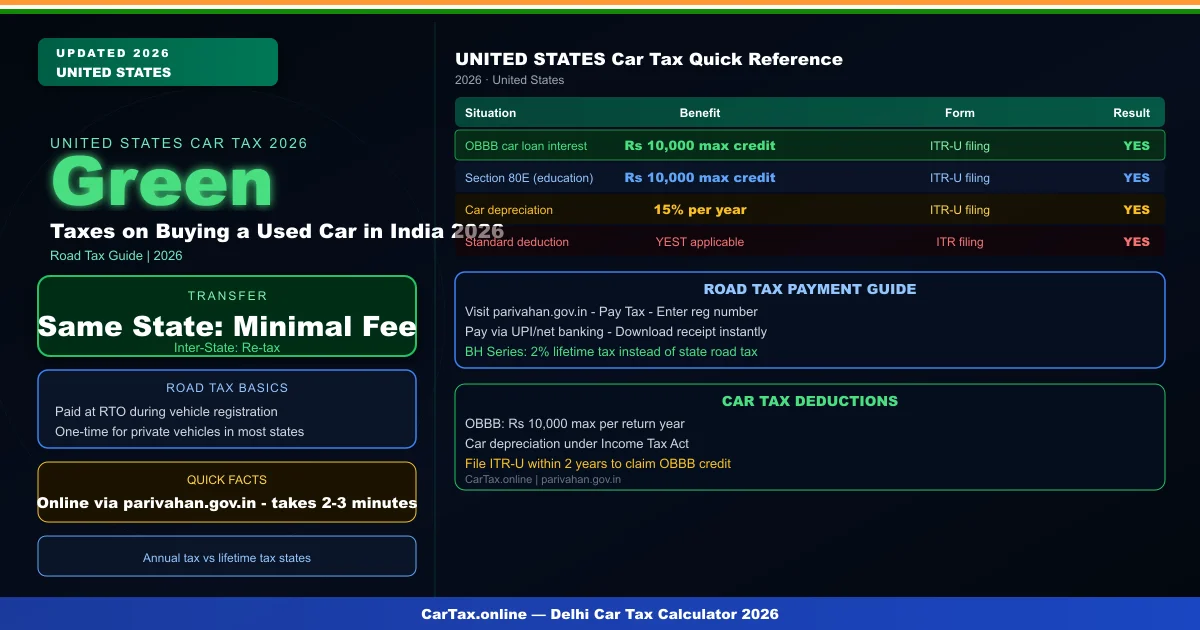1200x630 pixels.
Task: Click the 'Result' column header
Action: pos(1132,113)
